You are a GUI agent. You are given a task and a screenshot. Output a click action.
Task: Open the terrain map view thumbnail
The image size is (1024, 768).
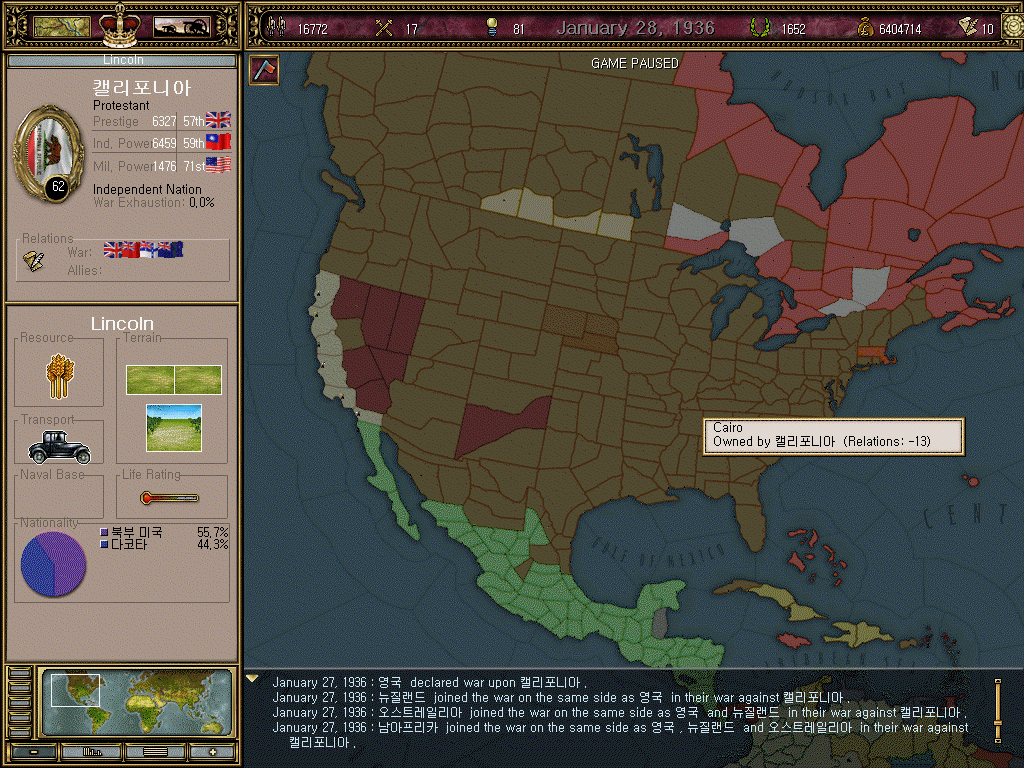pyautogui.click(x=61, y=27)
